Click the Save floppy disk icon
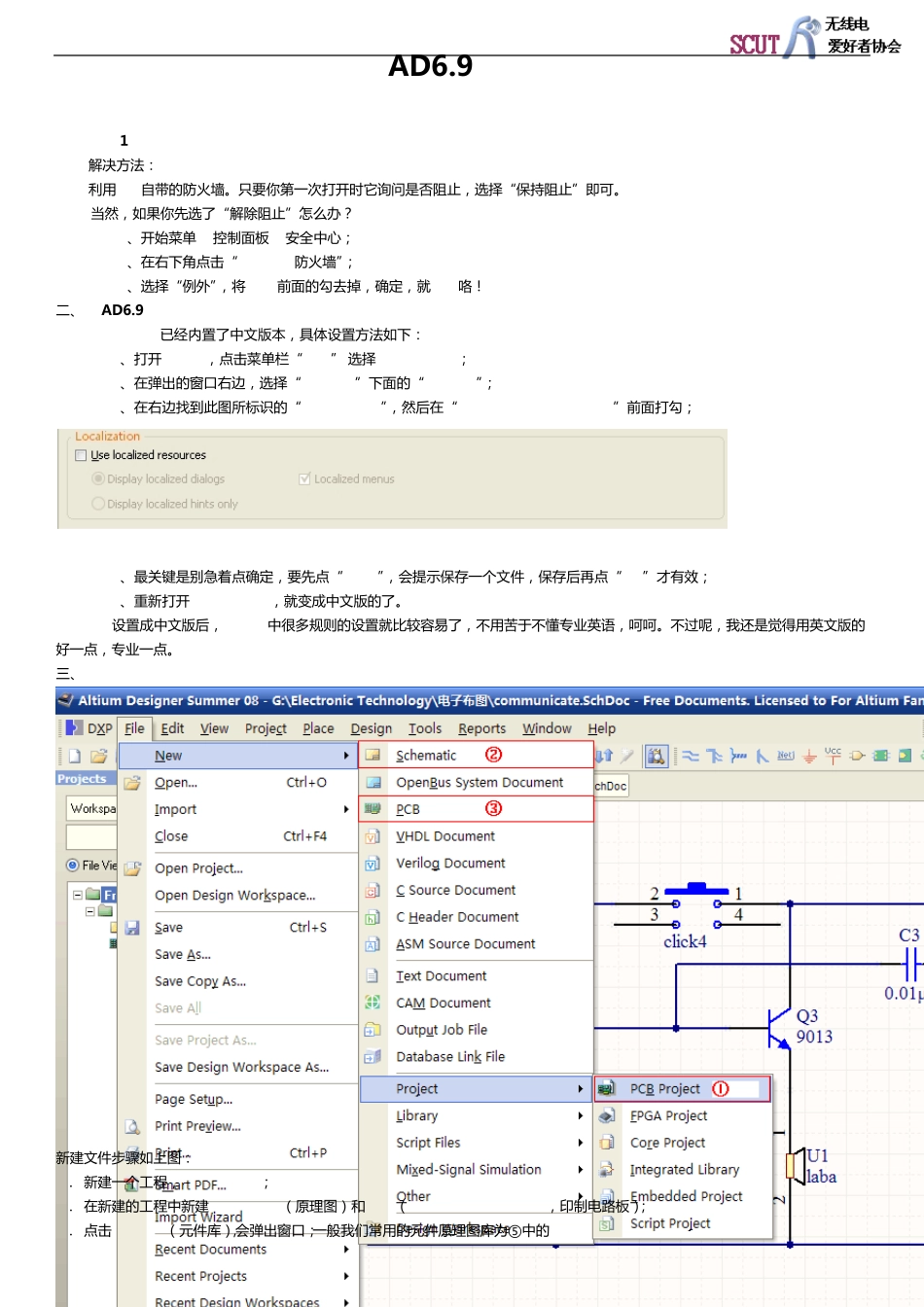The height and width of the screenshot is (1307, 924). click(132, 928)
